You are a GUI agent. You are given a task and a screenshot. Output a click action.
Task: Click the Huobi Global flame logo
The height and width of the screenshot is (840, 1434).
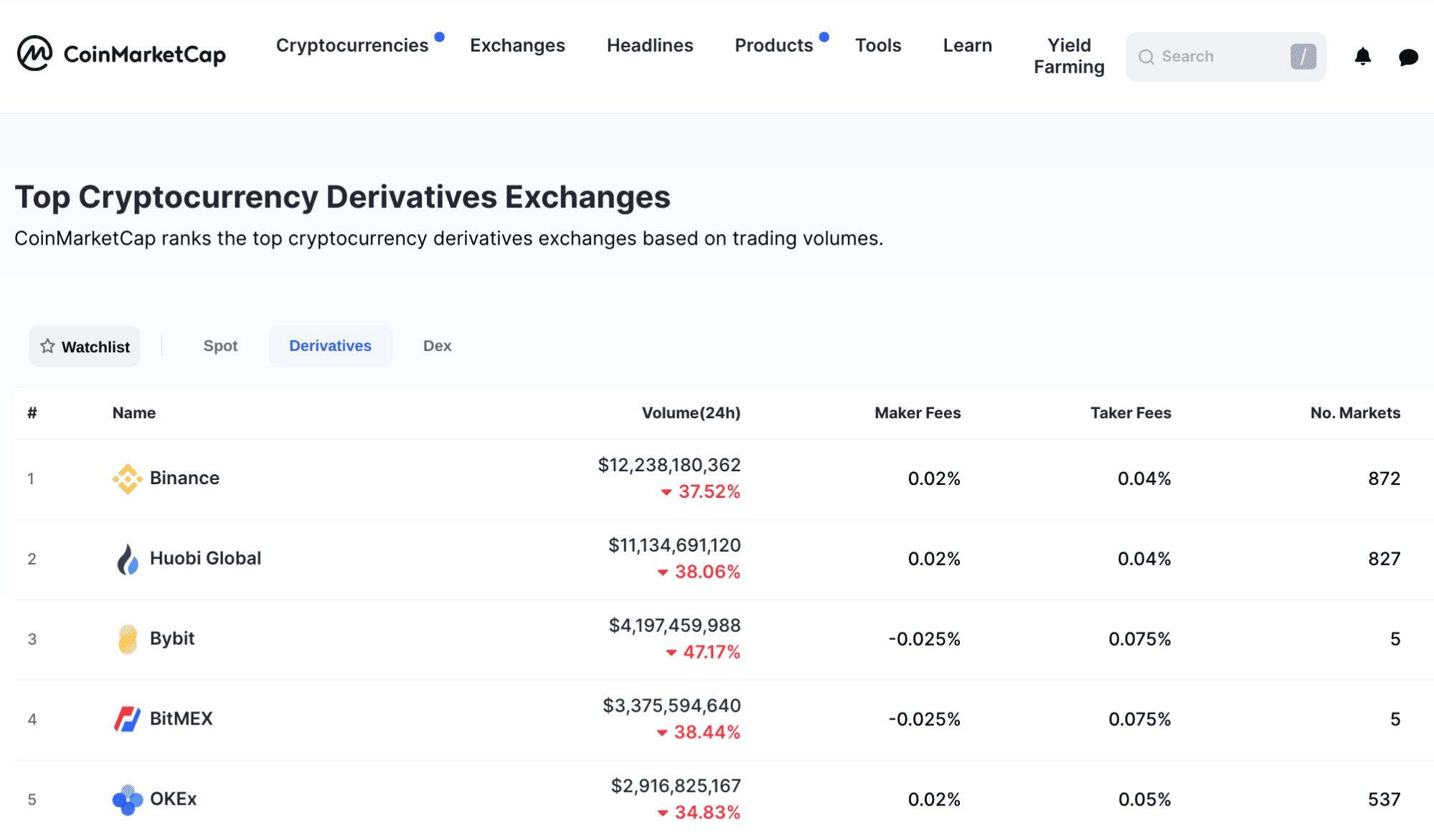tap(128, 559)
